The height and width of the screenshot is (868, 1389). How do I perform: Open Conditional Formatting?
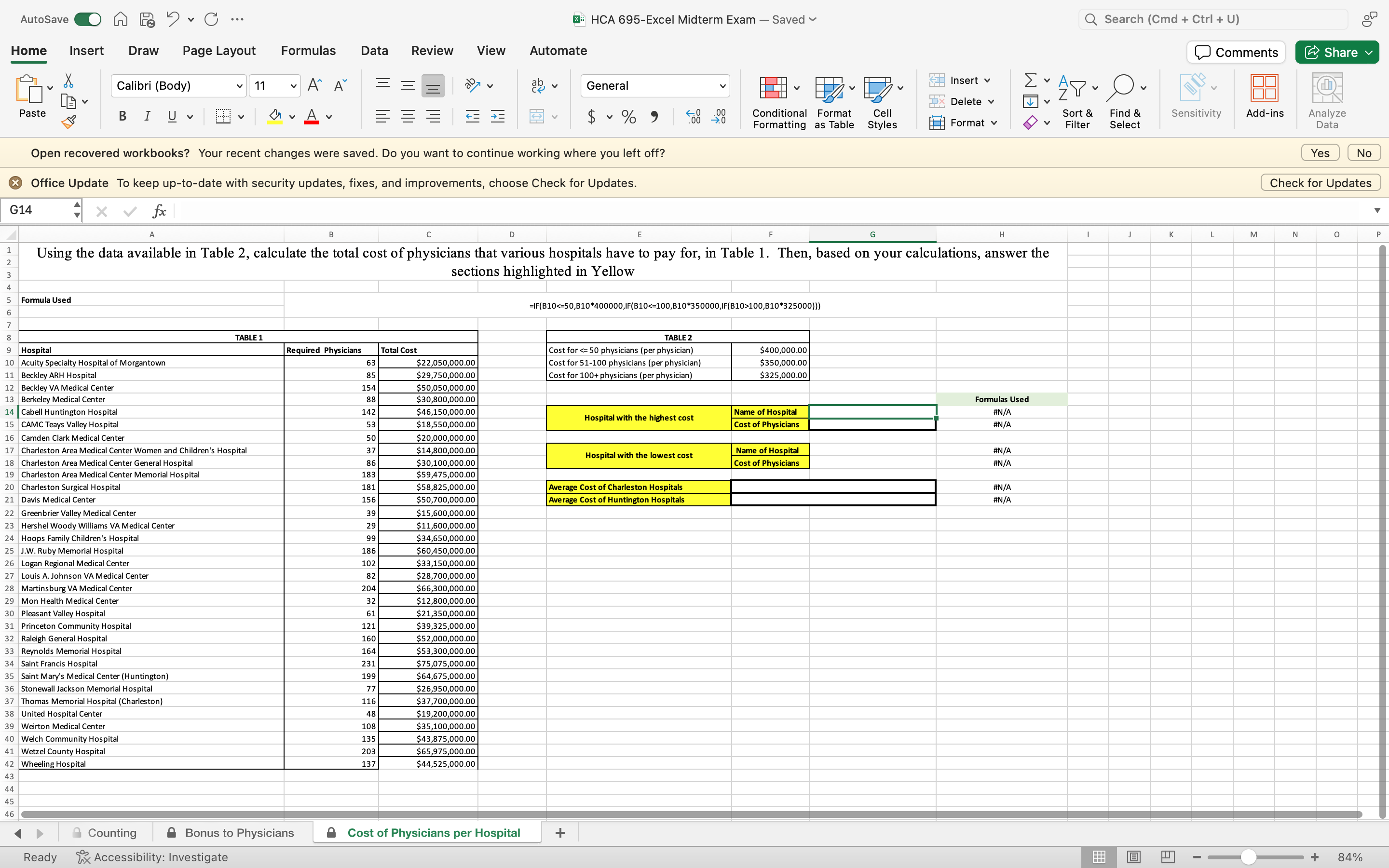[778, 100]
